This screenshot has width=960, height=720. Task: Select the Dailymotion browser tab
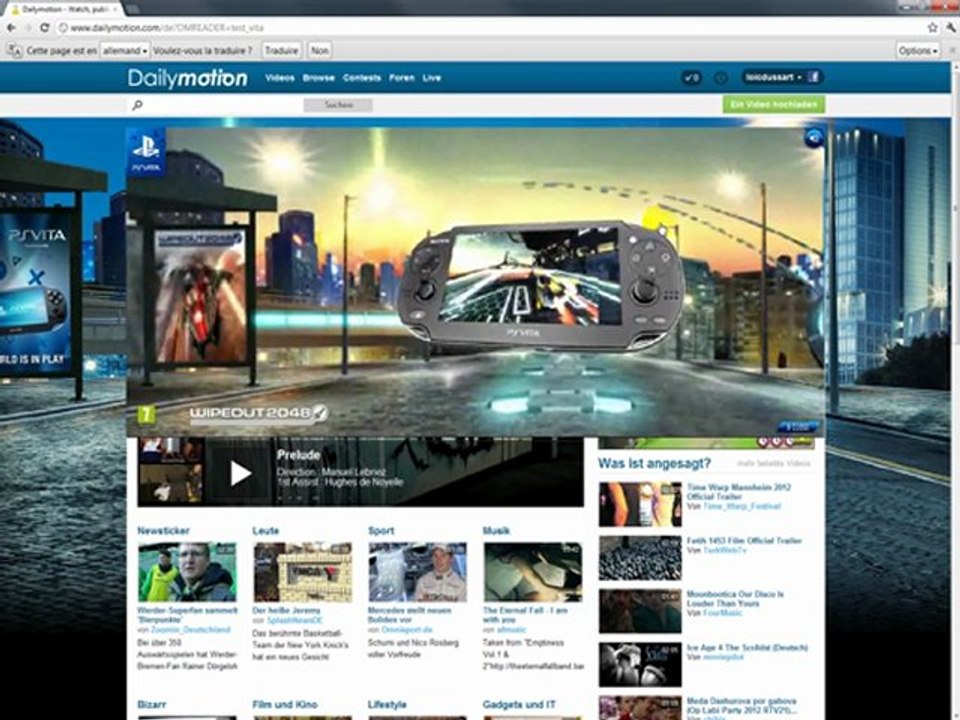(x=64, y=9)
